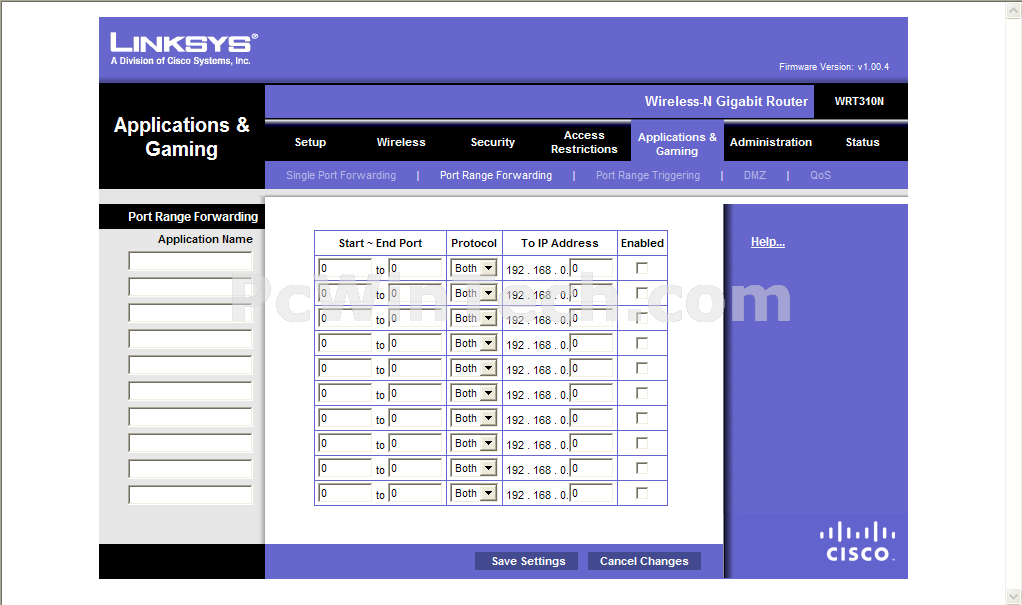Click the 'Wireless-N Gigabit Router' title
Image resolution: width=1022 pixels, height=605 pixels.
(726, 101)
